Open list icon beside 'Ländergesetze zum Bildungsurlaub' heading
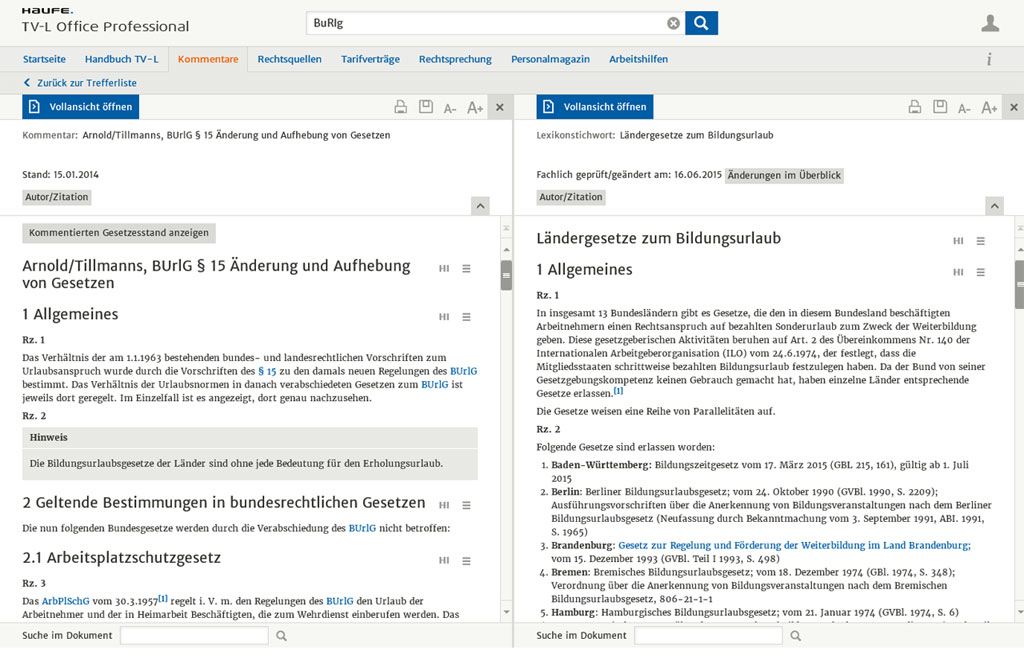 [x=980, y=241]
